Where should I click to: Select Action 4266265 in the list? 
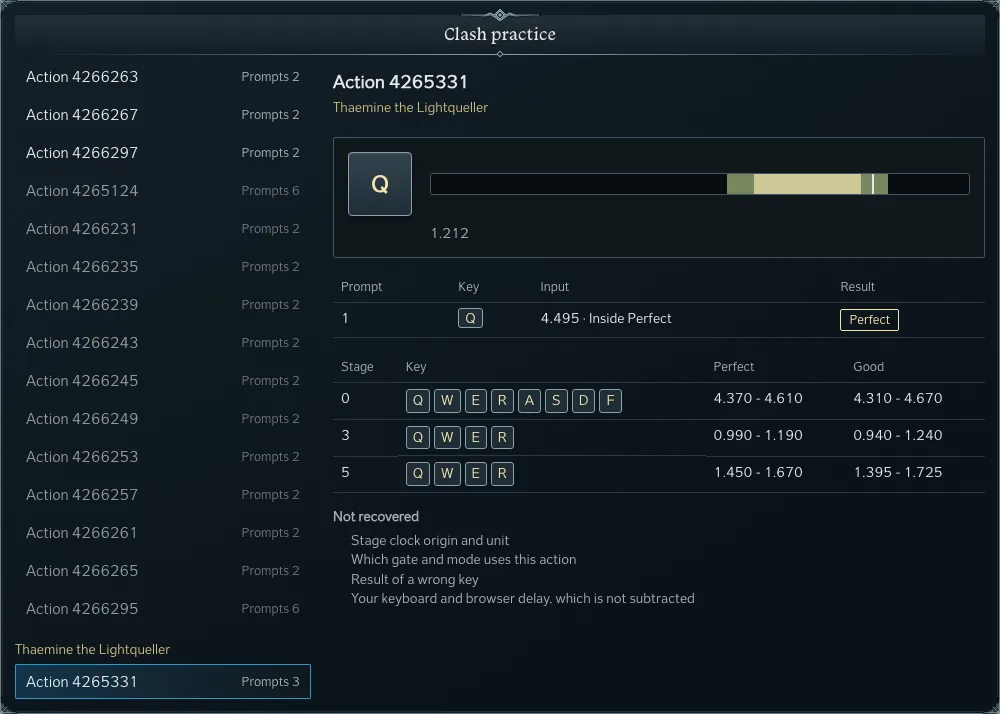point(163,571)
